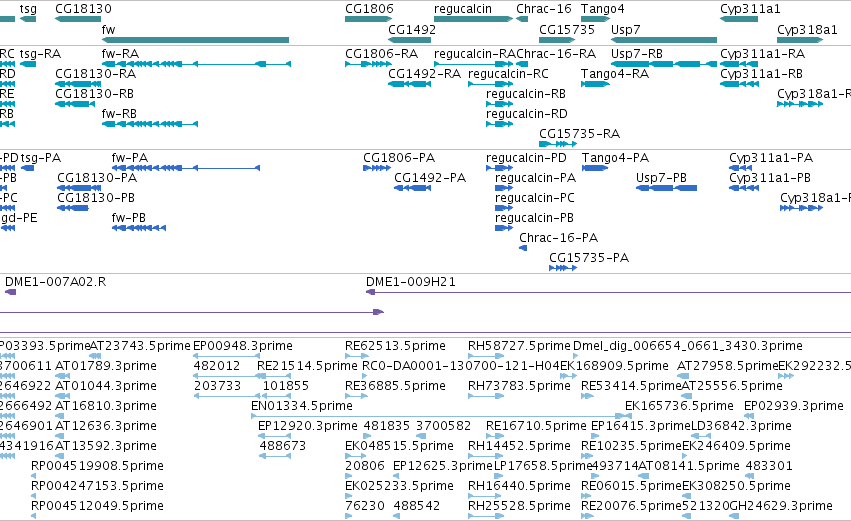This screenshot has height=521, width=851.
Task: Click the Tango4-PA protein label
Action: [x=615, y=158]
